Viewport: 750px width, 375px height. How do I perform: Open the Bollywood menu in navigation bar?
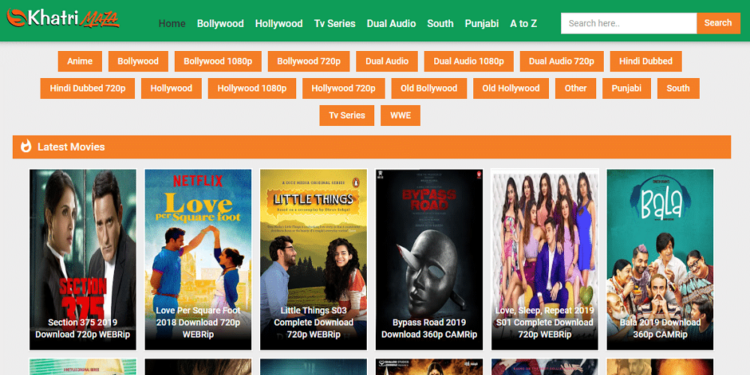tap(220, 23)
